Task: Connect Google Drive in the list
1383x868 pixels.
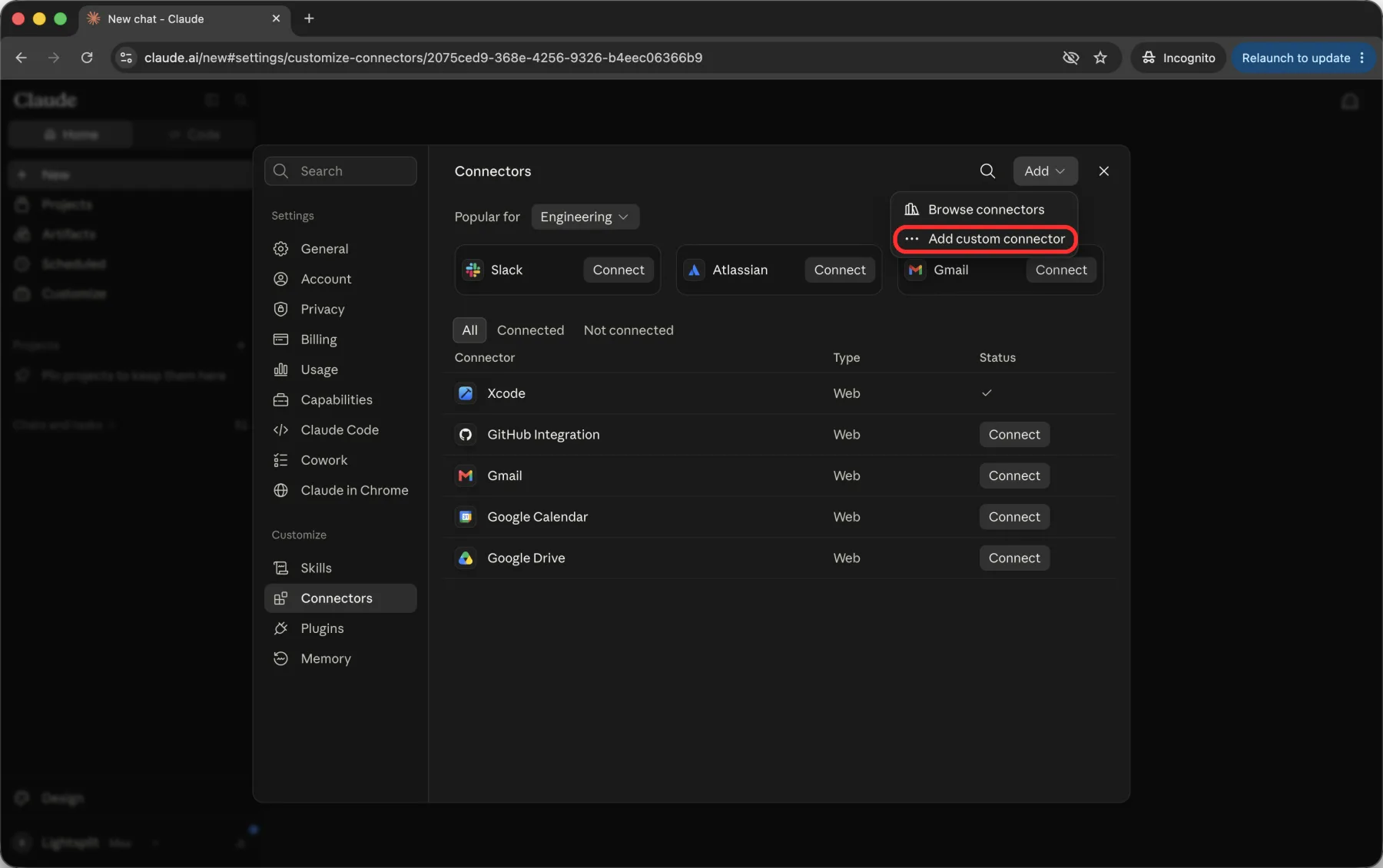Action: tap(1014, 558)
